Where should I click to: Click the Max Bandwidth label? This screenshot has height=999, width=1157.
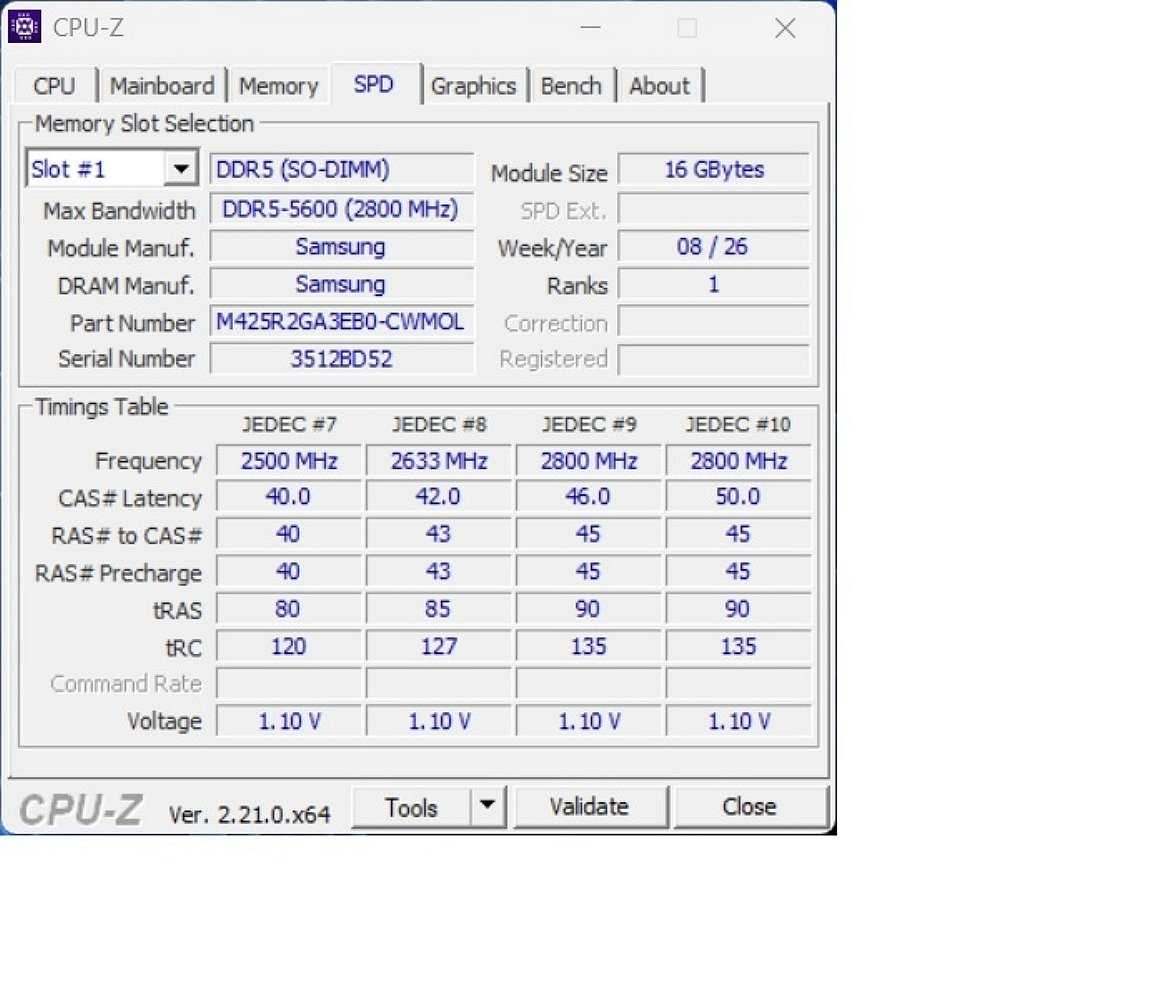[x=120, y=211]
